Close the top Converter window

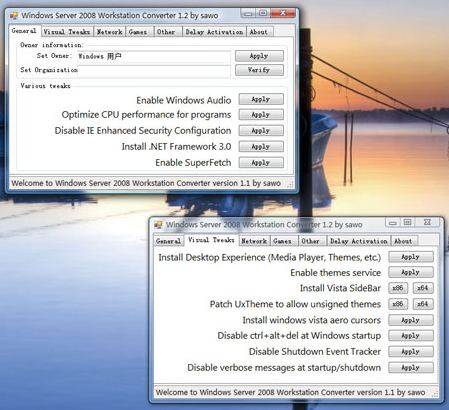pos(283,14)
